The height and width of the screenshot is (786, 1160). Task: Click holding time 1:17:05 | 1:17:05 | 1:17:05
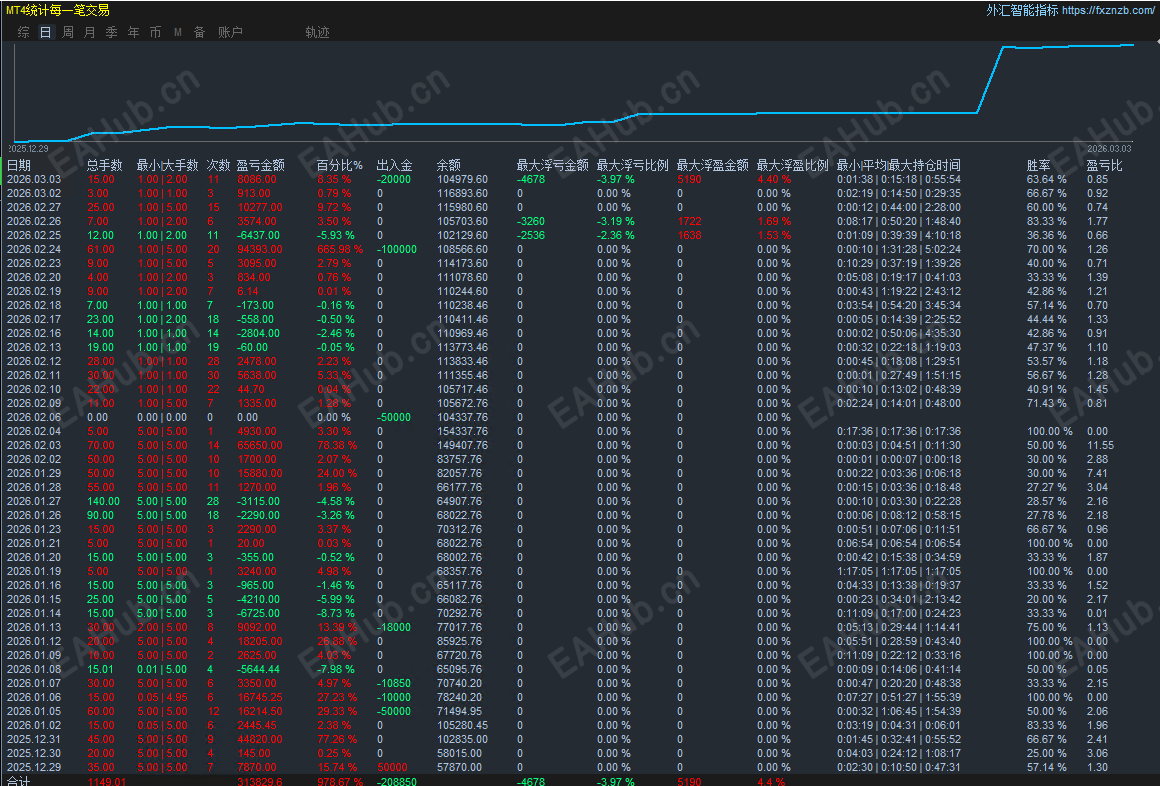pos(899,571)
